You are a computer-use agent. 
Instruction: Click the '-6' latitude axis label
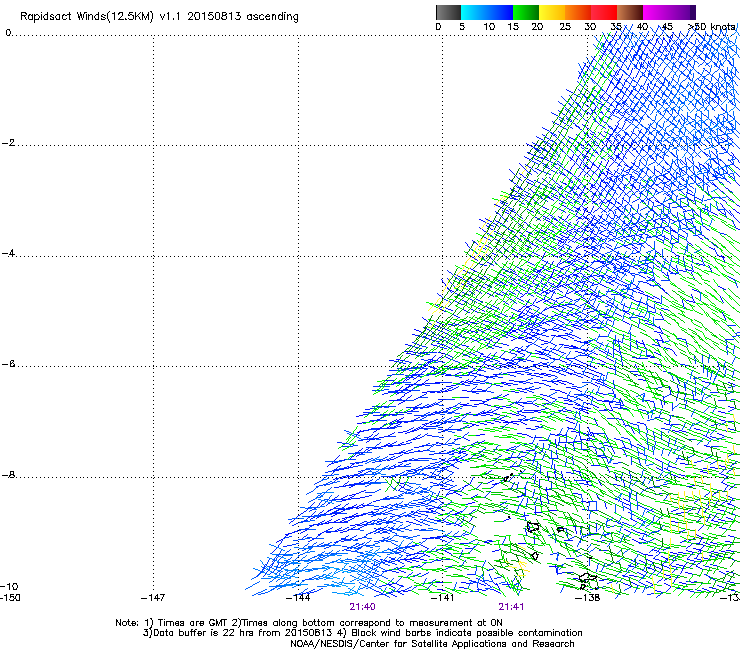[8, 364]
